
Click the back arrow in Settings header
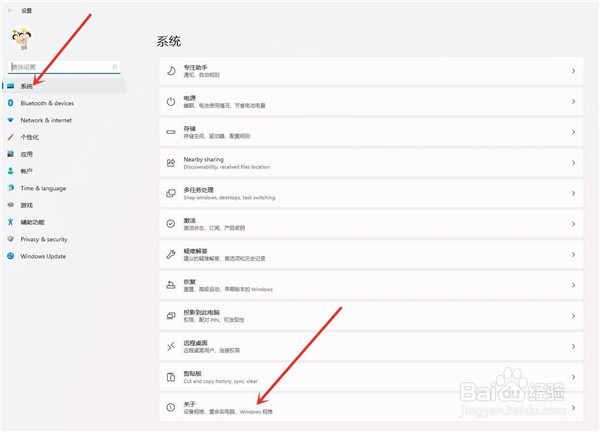10,11
